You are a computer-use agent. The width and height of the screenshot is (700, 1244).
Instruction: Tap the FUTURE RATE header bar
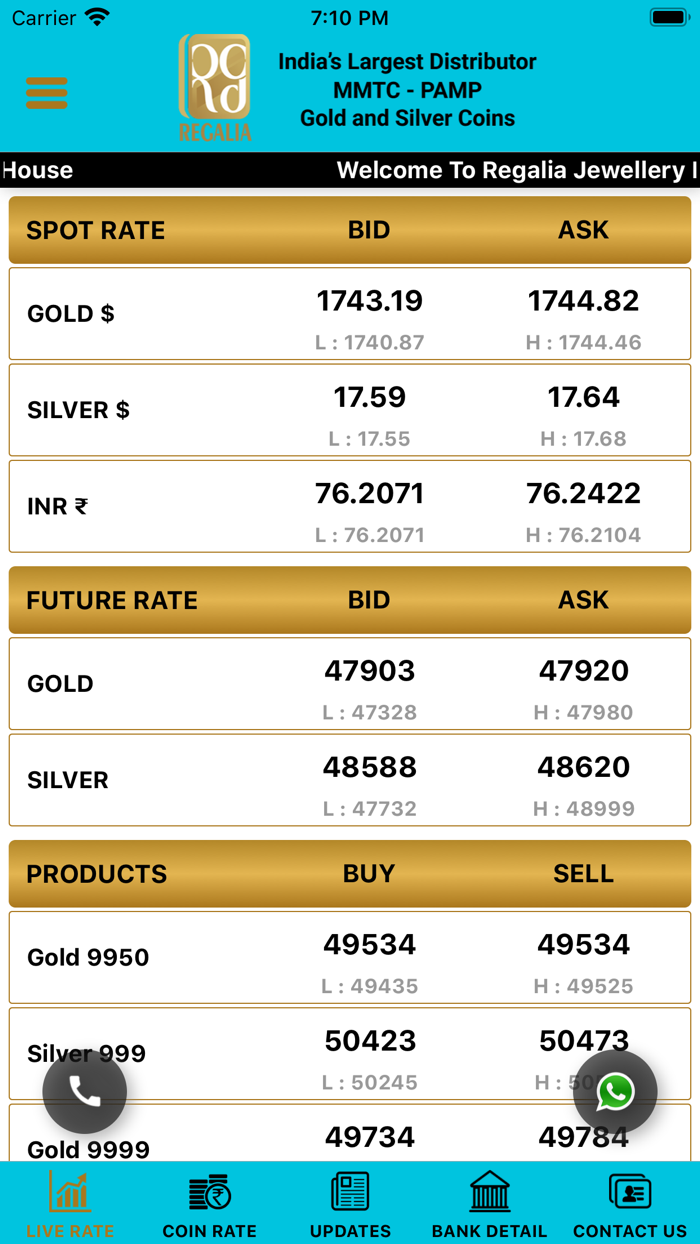click(x=350, y=600)
